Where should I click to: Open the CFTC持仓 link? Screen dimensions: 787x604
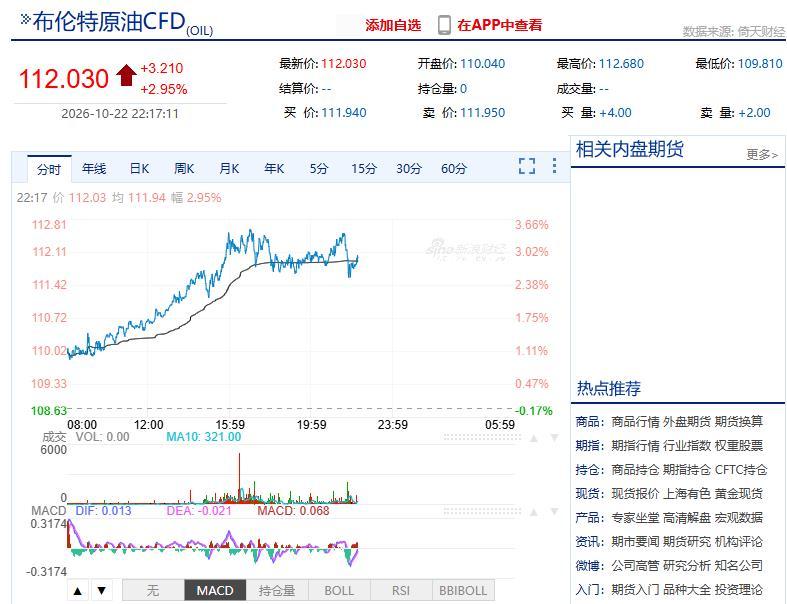point(741,470)
